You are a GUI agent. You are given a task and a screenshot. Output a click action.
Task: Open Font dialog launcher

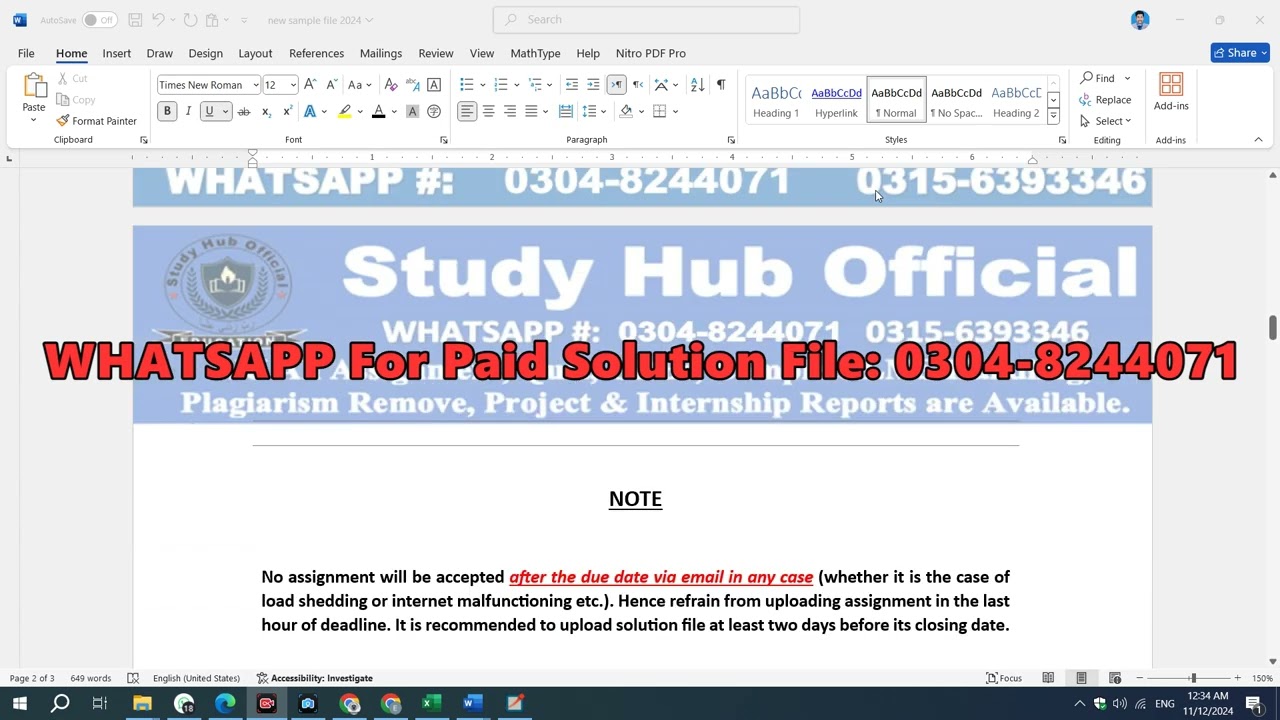[x=443, y=140]
